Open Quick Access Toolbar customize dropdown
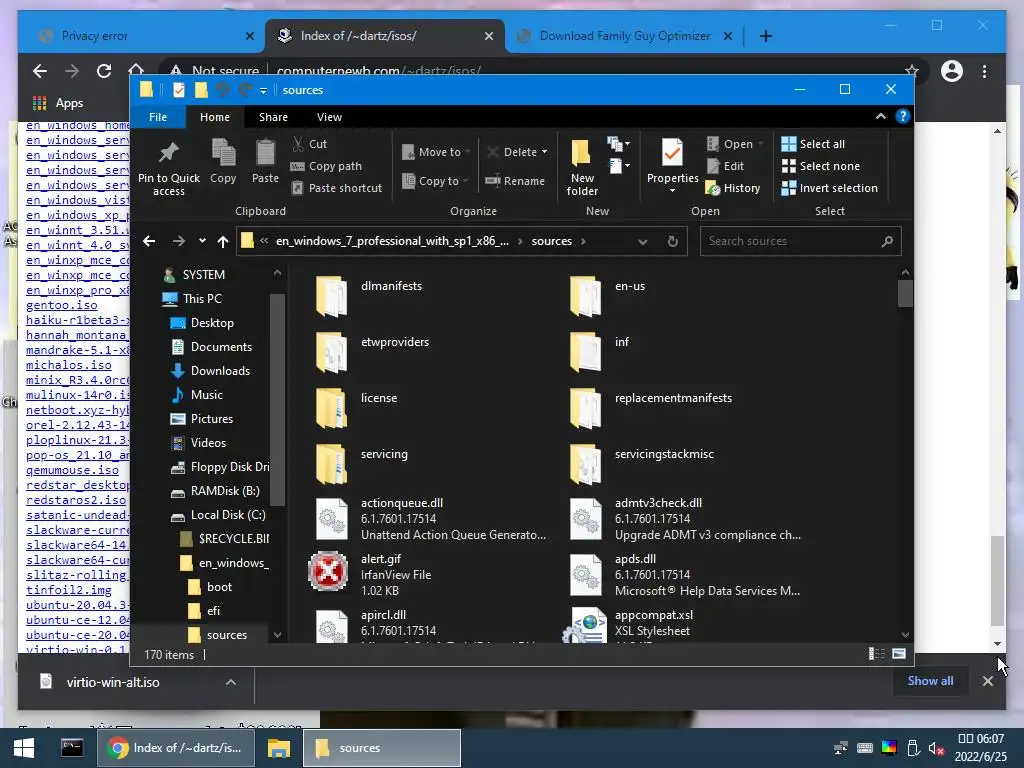This screenshot has height=768, width=1024. 263,90
